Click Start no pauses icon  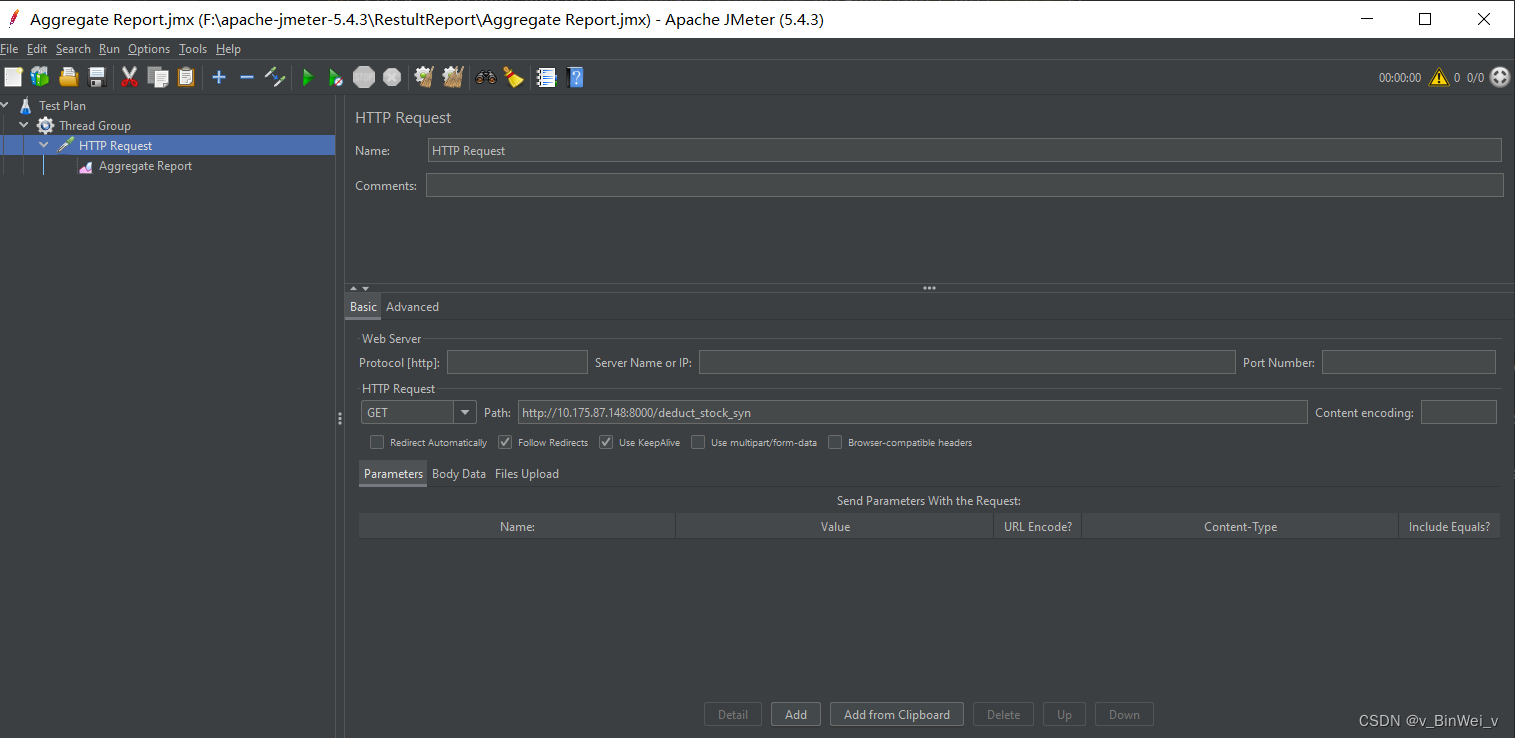point(336,77)
